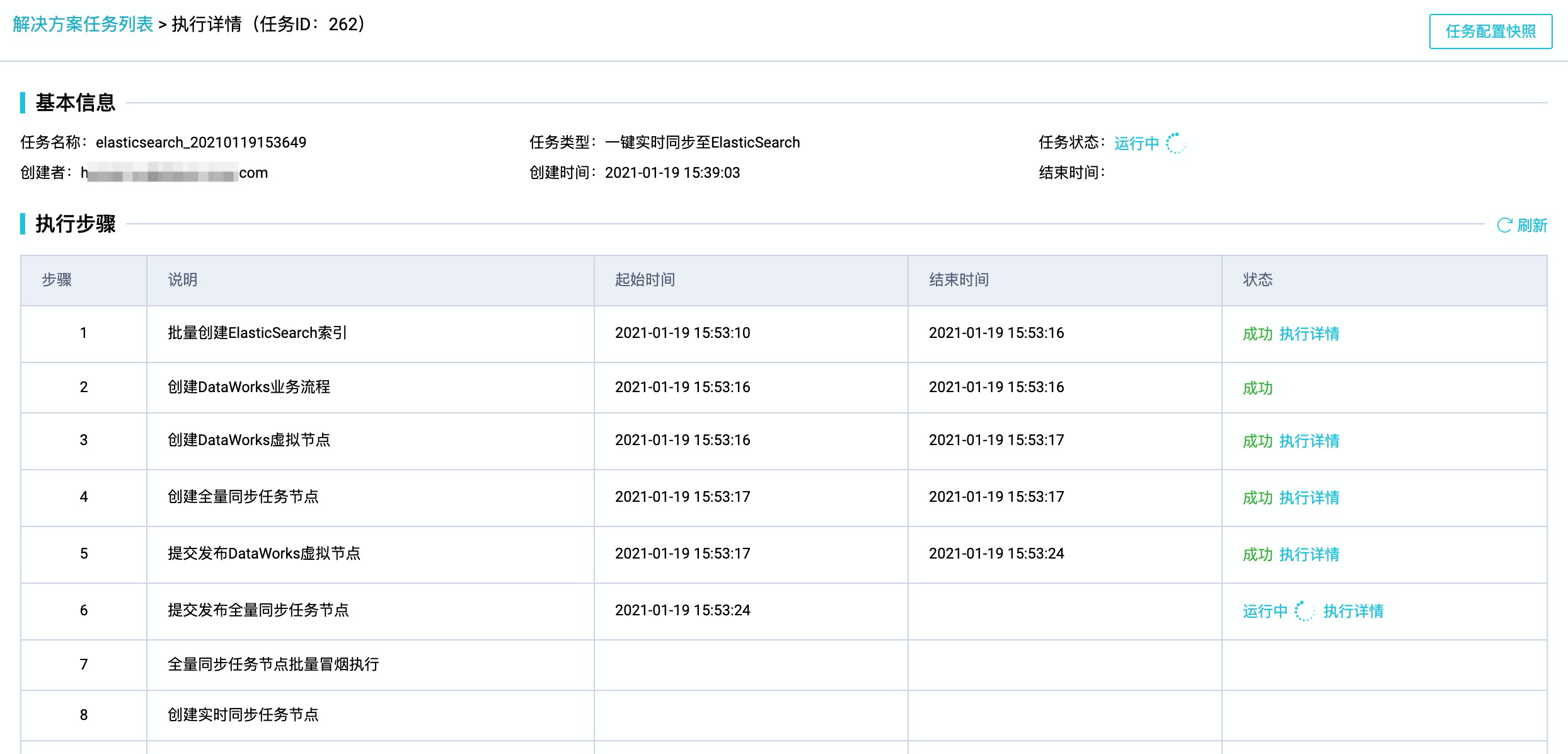Click the step 6 running spinner icon

point(1305,611)
